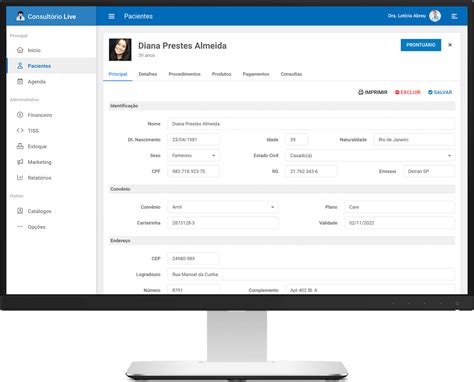Screen dimensions: 474x382
Task: Open Relatórios text link in sidebar
Action: pos(40,178)
